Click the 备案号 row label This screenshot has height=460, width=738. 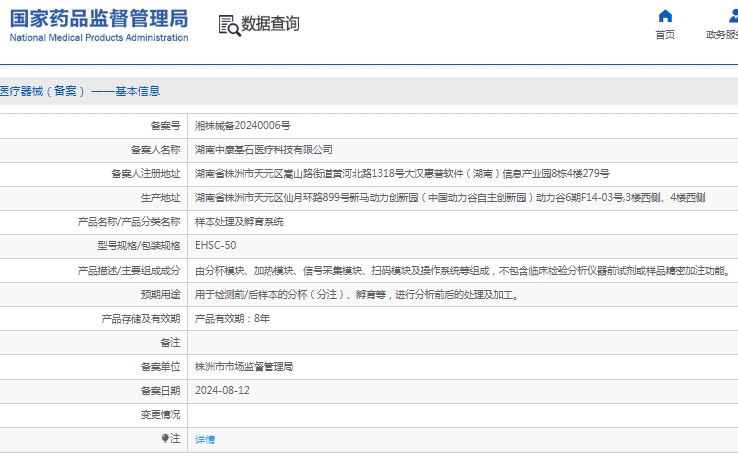165,126
